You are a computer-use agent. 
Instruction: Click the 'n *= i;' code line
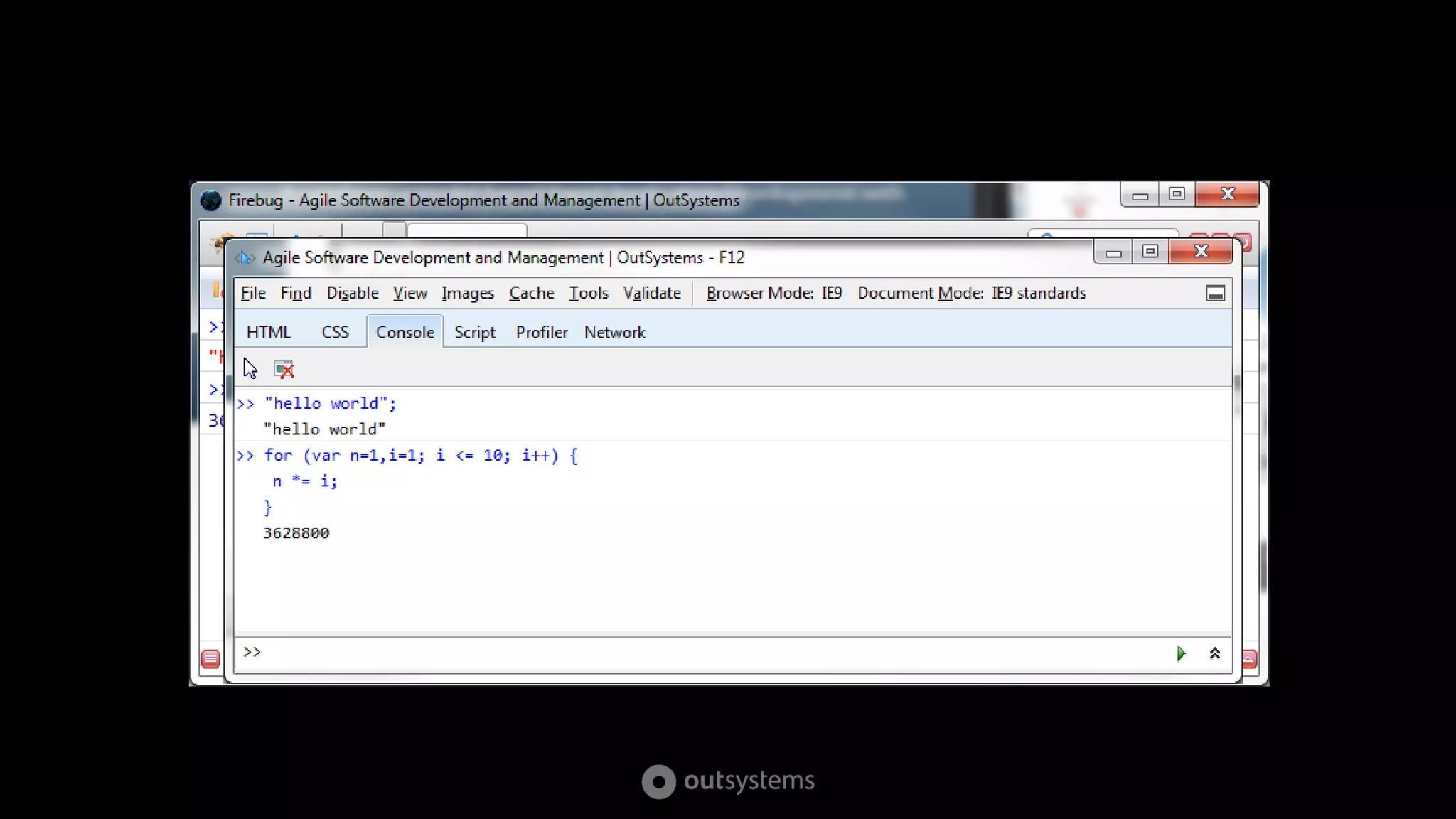pos(305,481)
